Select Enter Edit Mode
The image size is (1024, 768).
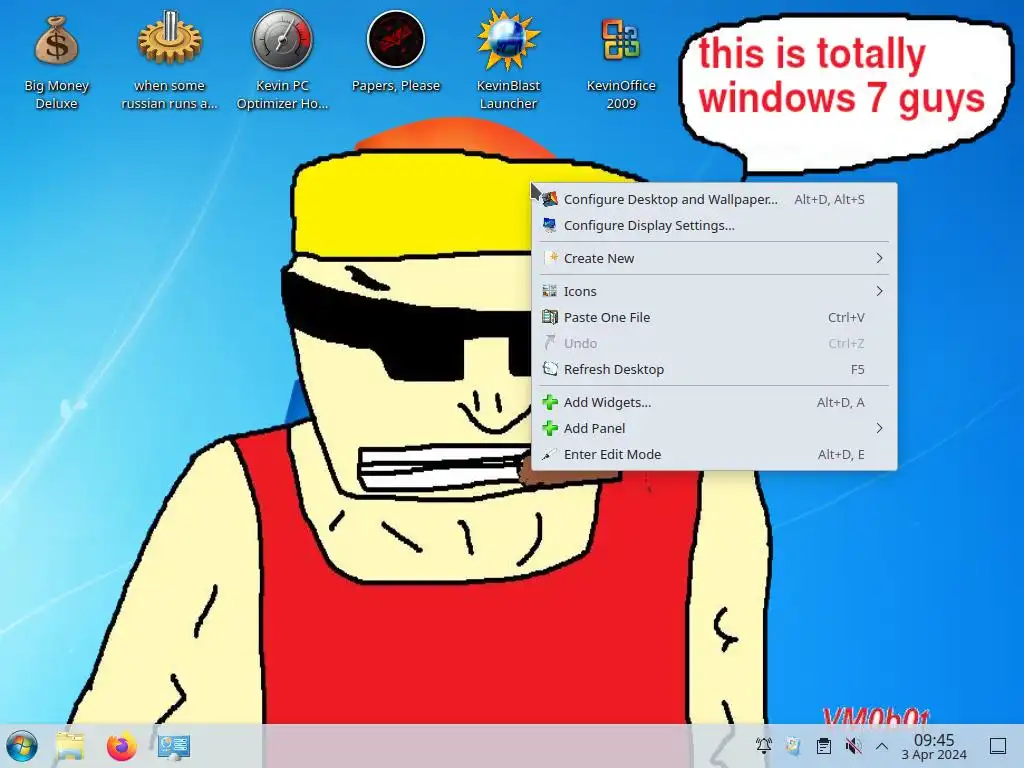click(714, 455)
